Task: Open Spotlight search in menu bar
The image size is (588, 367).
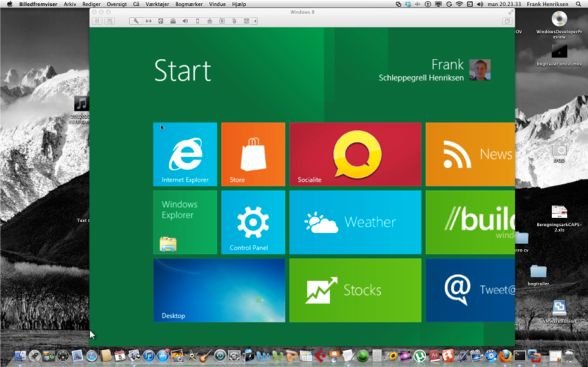Action: pyautogui.click(x=579, y=4)
